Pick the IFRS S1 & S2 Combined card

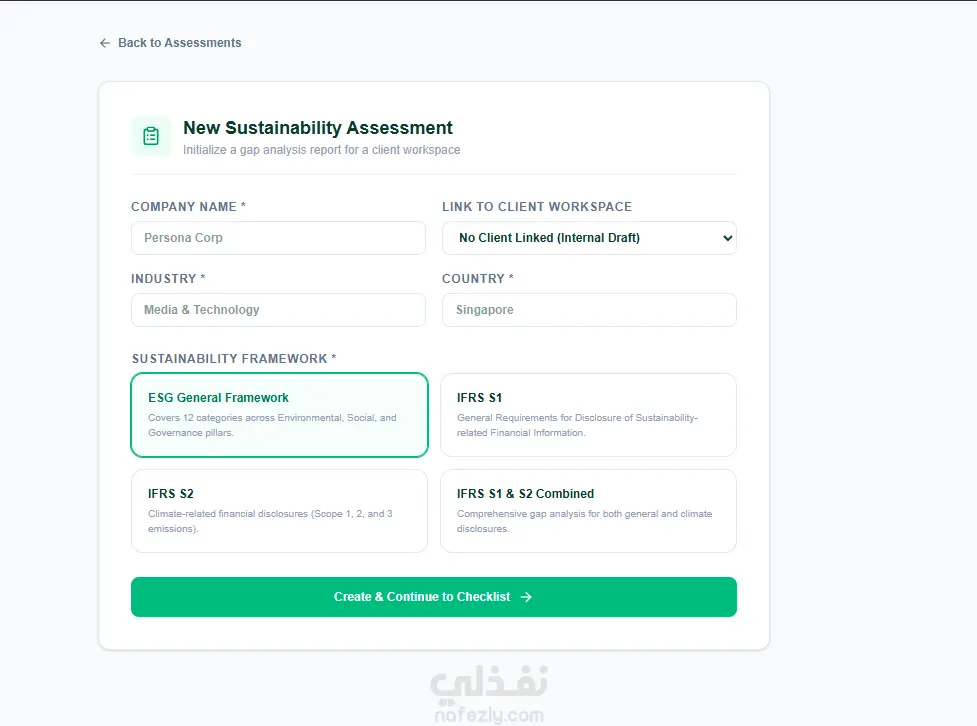click(588, 511)
